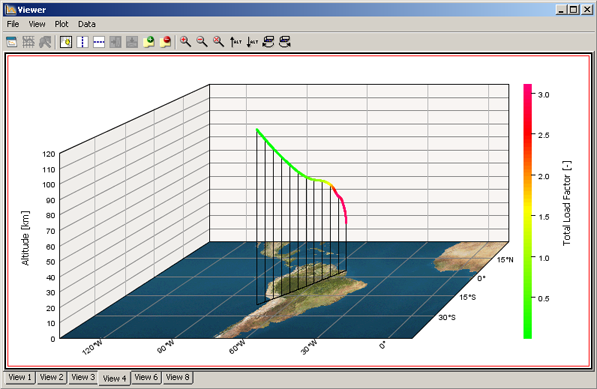Click the grayed grid icon

click(x=29, y=42)
